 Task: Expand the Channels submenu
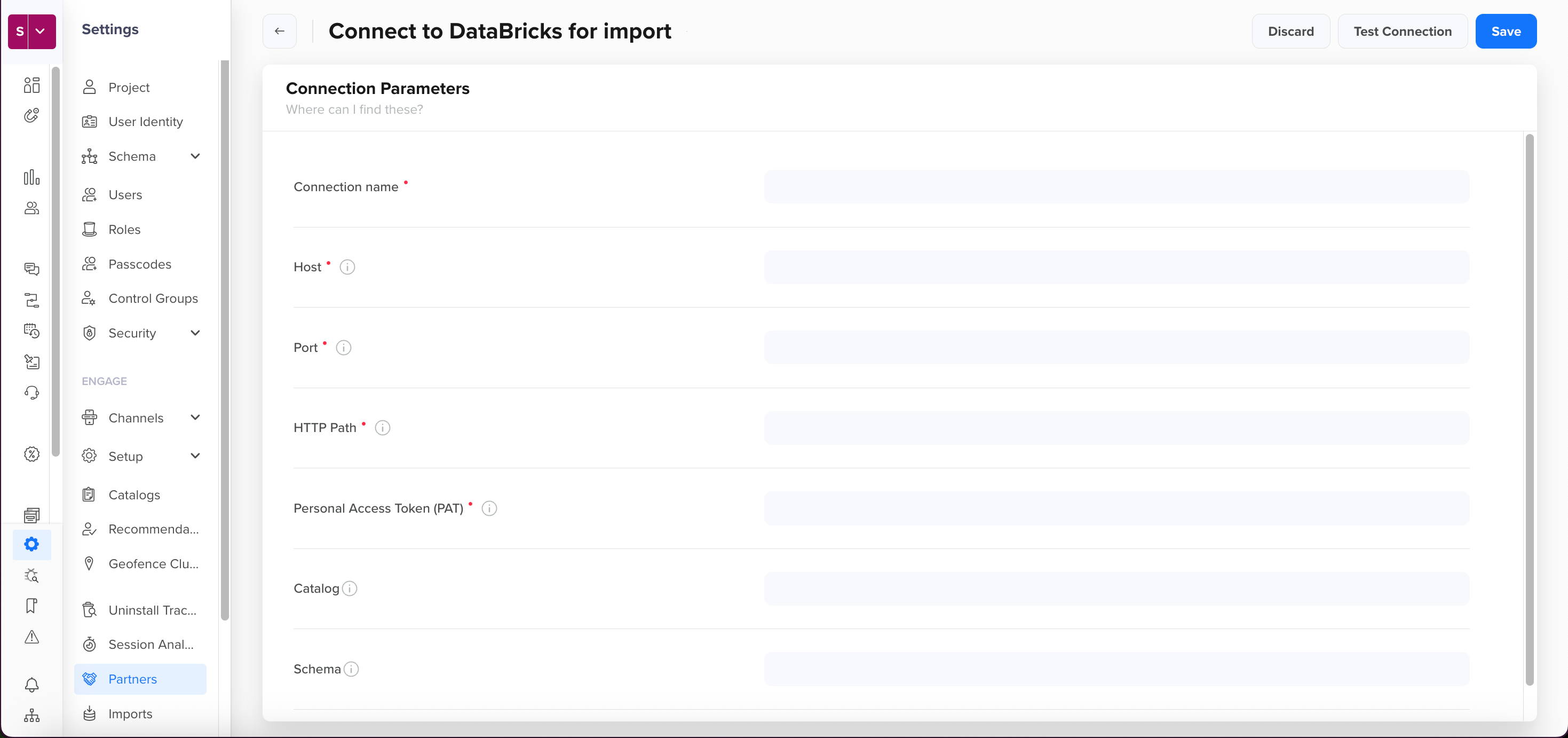[x=195, y=418]
